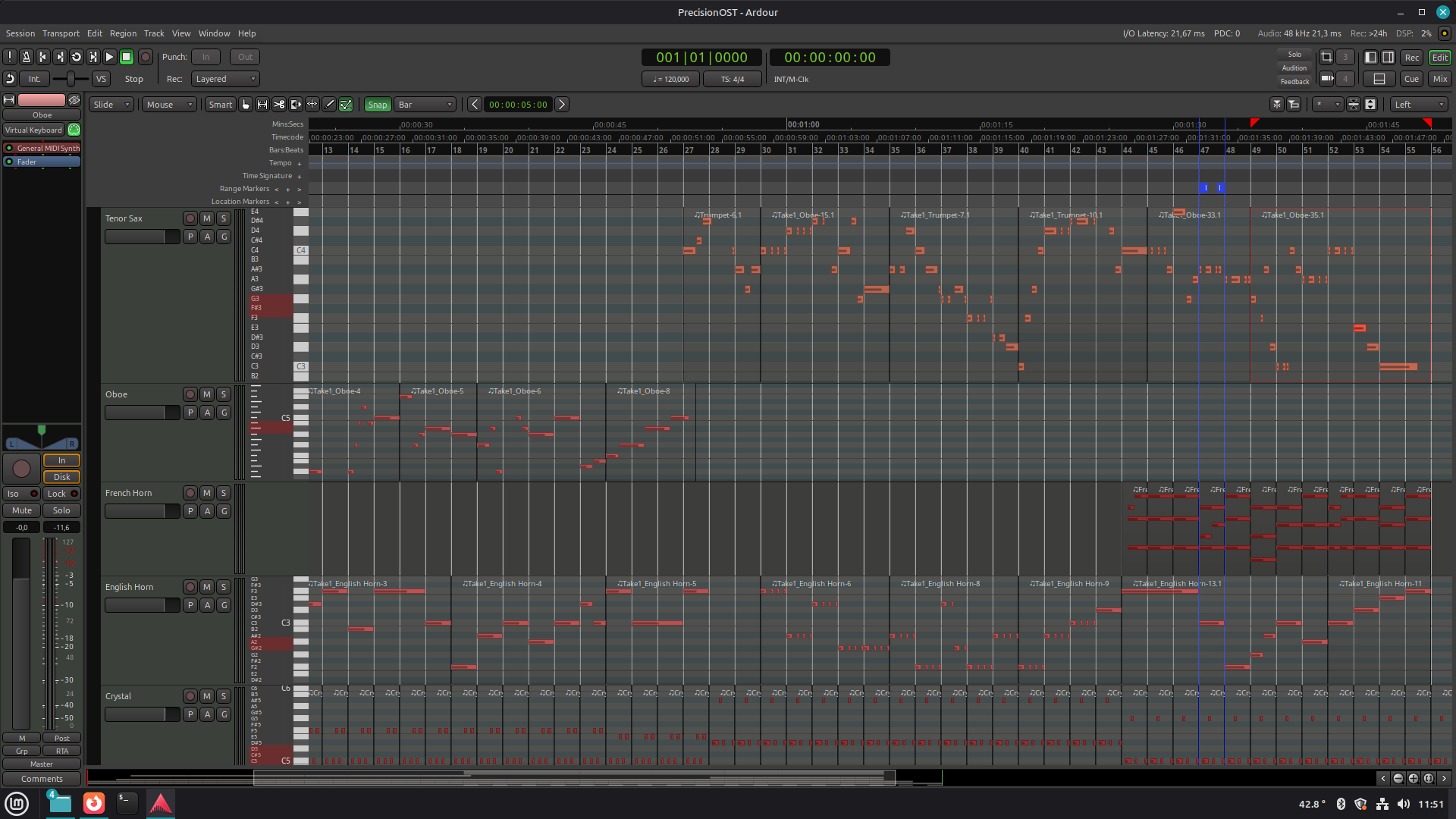Go to session start transport button

[43, 57]
